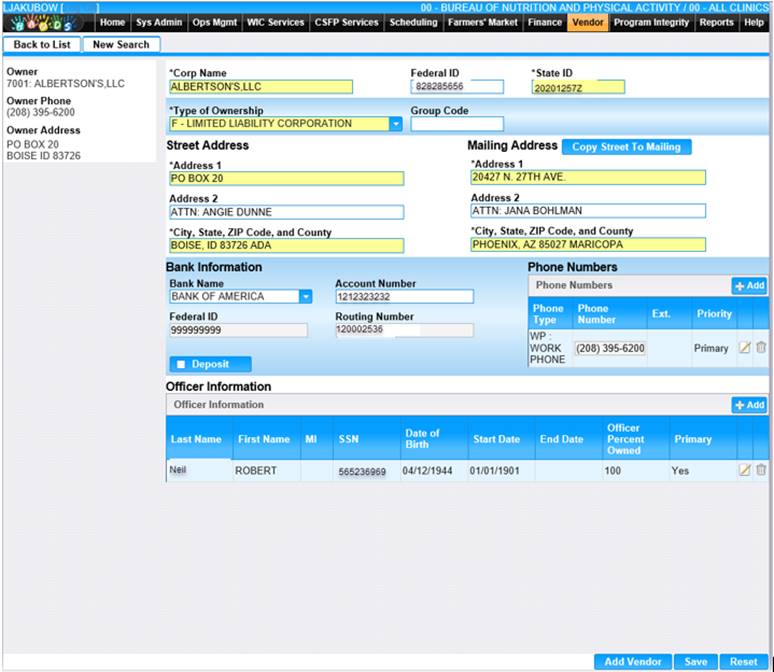Click mailing Address 2 field ATTN: JANA BOHLMAN
Screen dimensions: 774x672
(x=588, y=211)
